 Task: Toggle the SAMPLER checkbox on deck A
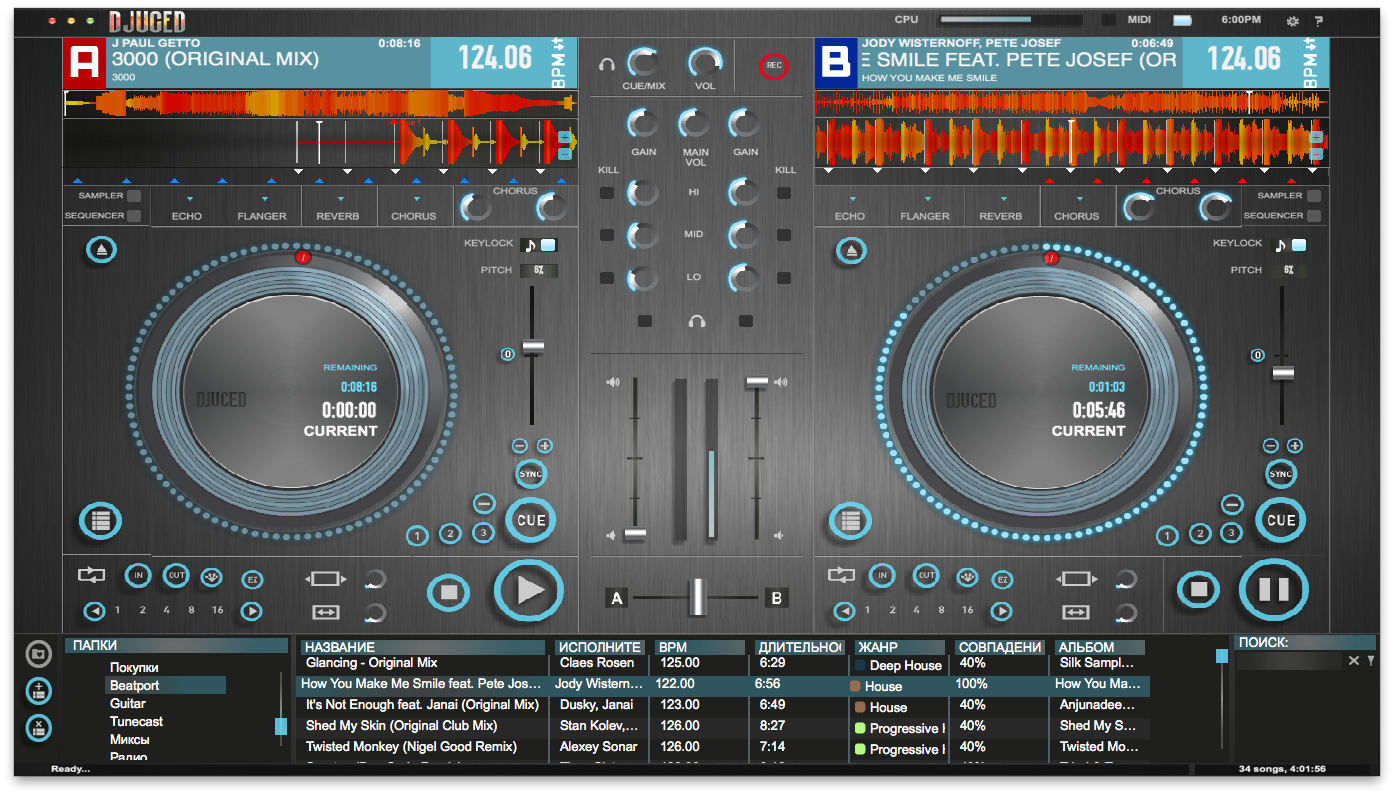point(133,196)
